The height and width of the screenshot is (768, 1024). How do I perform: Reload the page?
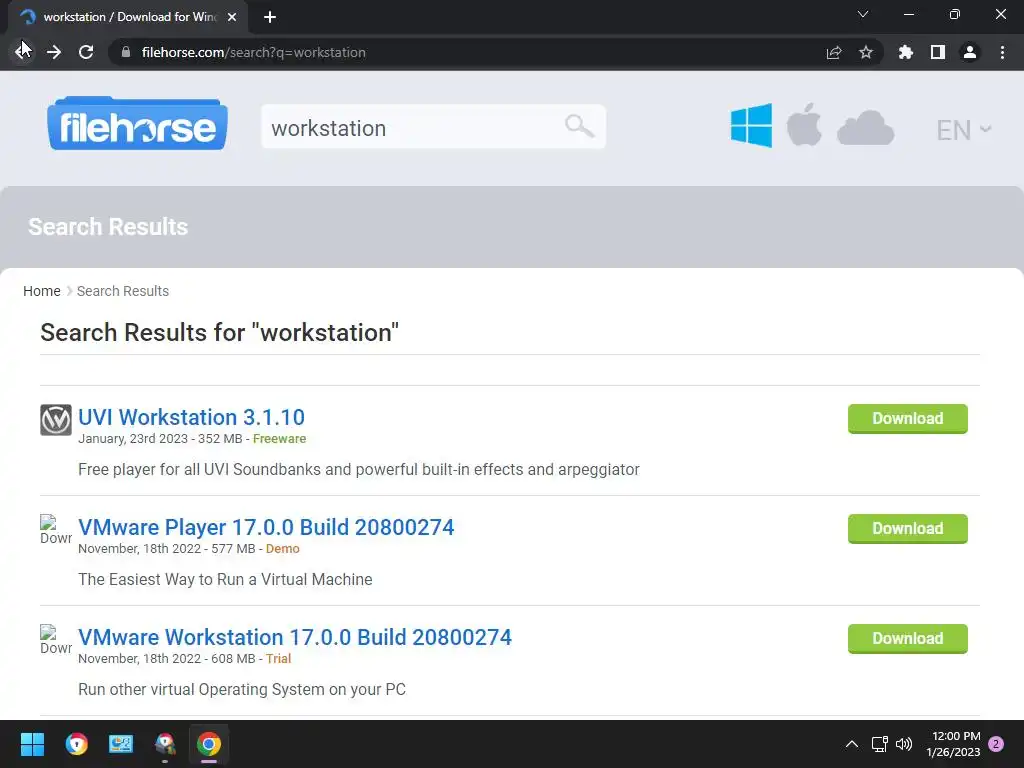86,52
